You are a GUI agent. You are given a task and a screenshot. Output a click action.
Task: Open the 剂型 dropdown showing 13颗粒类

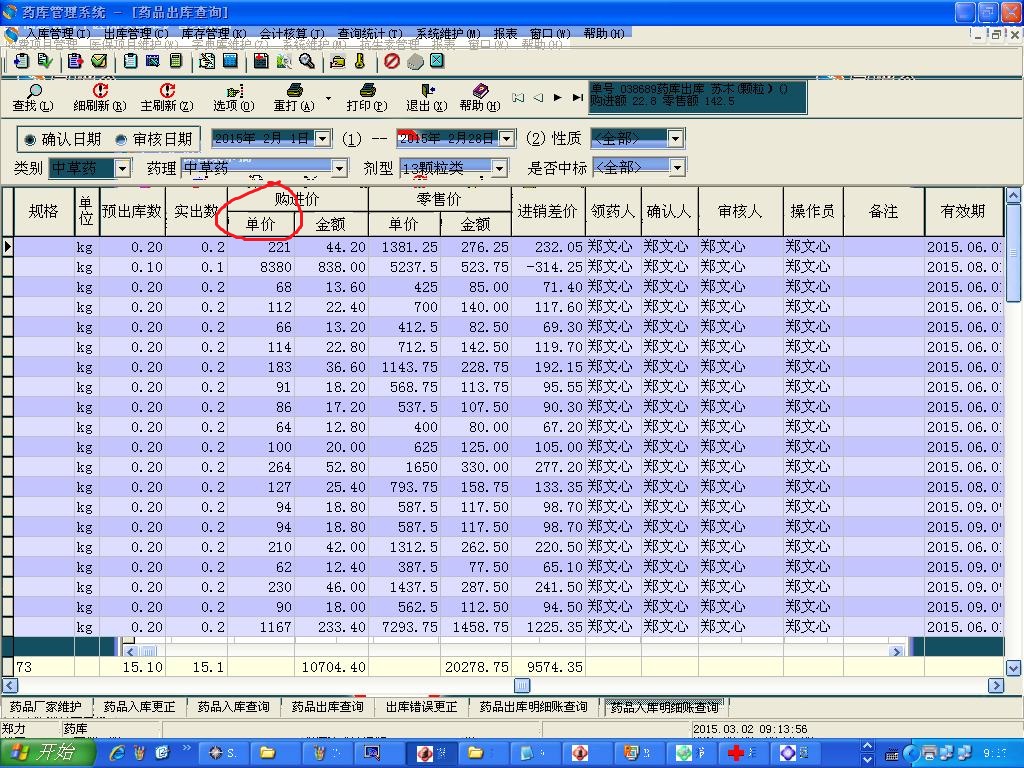click(x=499, y=168)
